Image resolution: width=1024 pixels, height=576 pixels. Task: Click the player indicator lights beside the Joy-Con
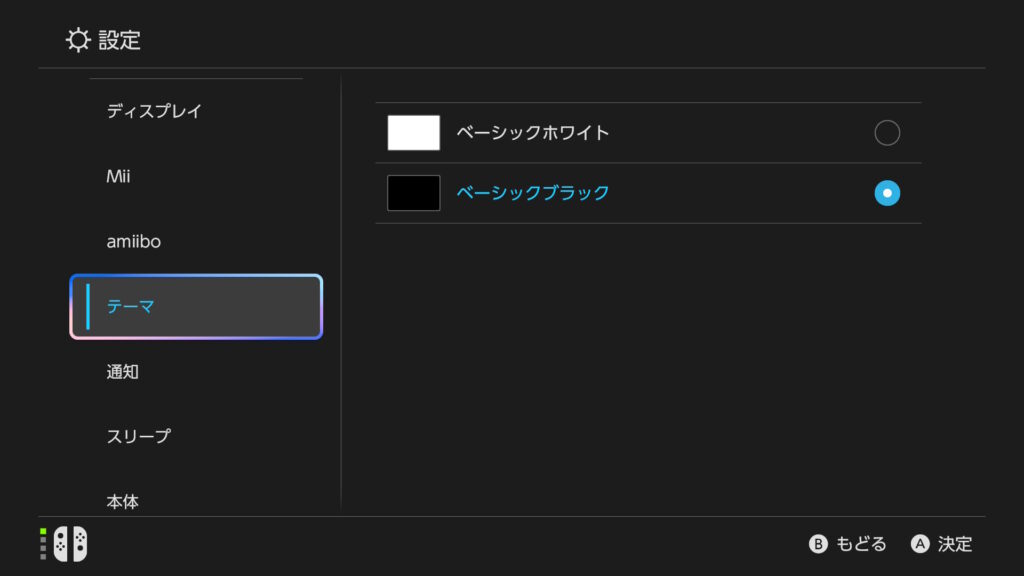(43, 544)
